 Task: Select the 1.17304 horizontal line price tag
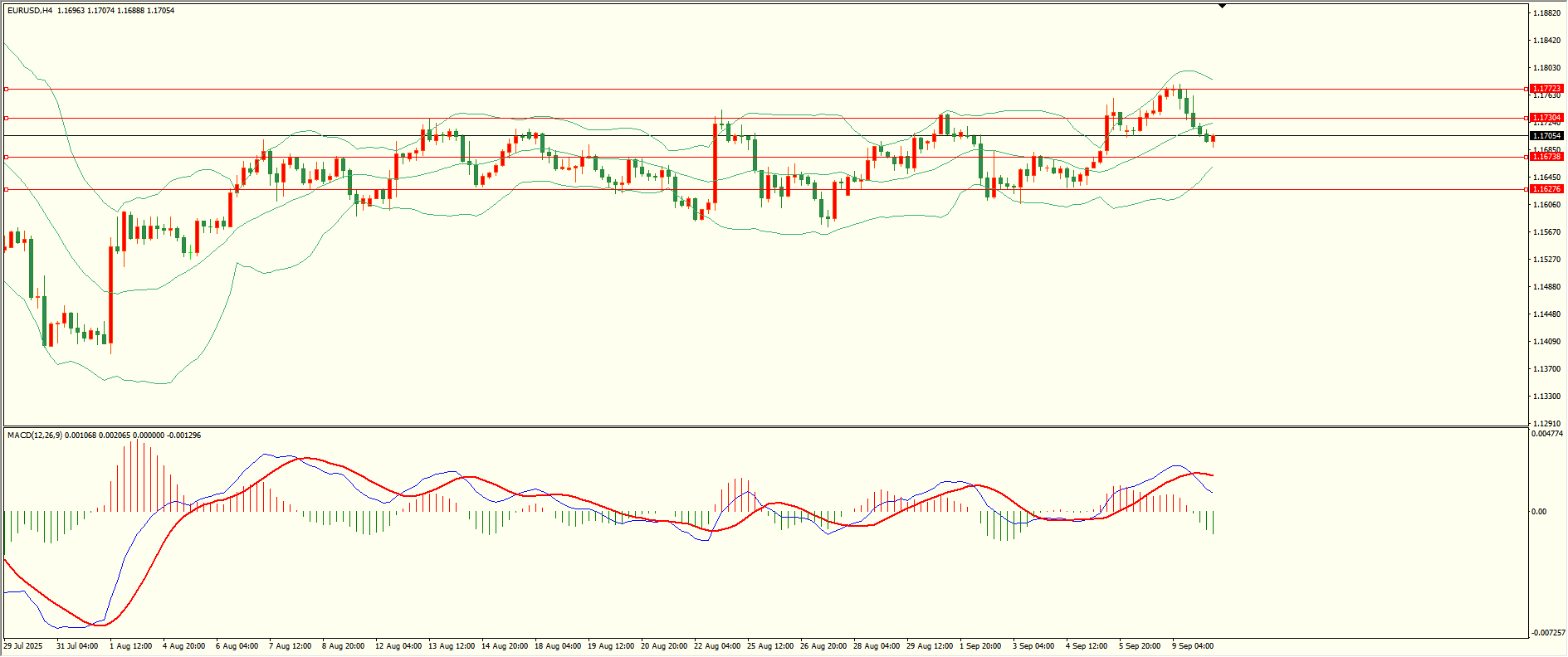tap(1546, 118)
